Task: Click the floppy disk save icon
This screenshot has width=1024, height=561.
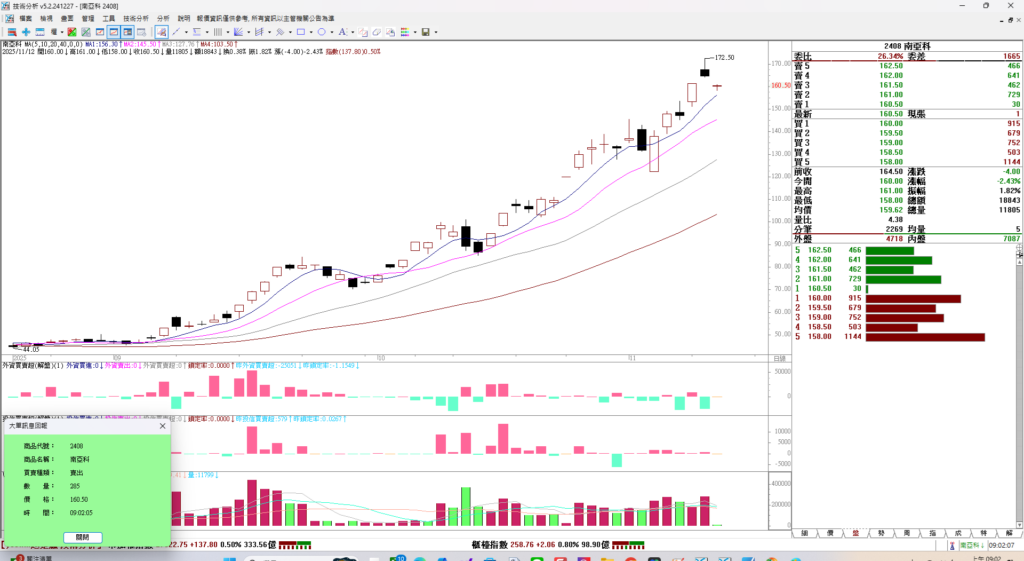Action: (x=425, y=32)
